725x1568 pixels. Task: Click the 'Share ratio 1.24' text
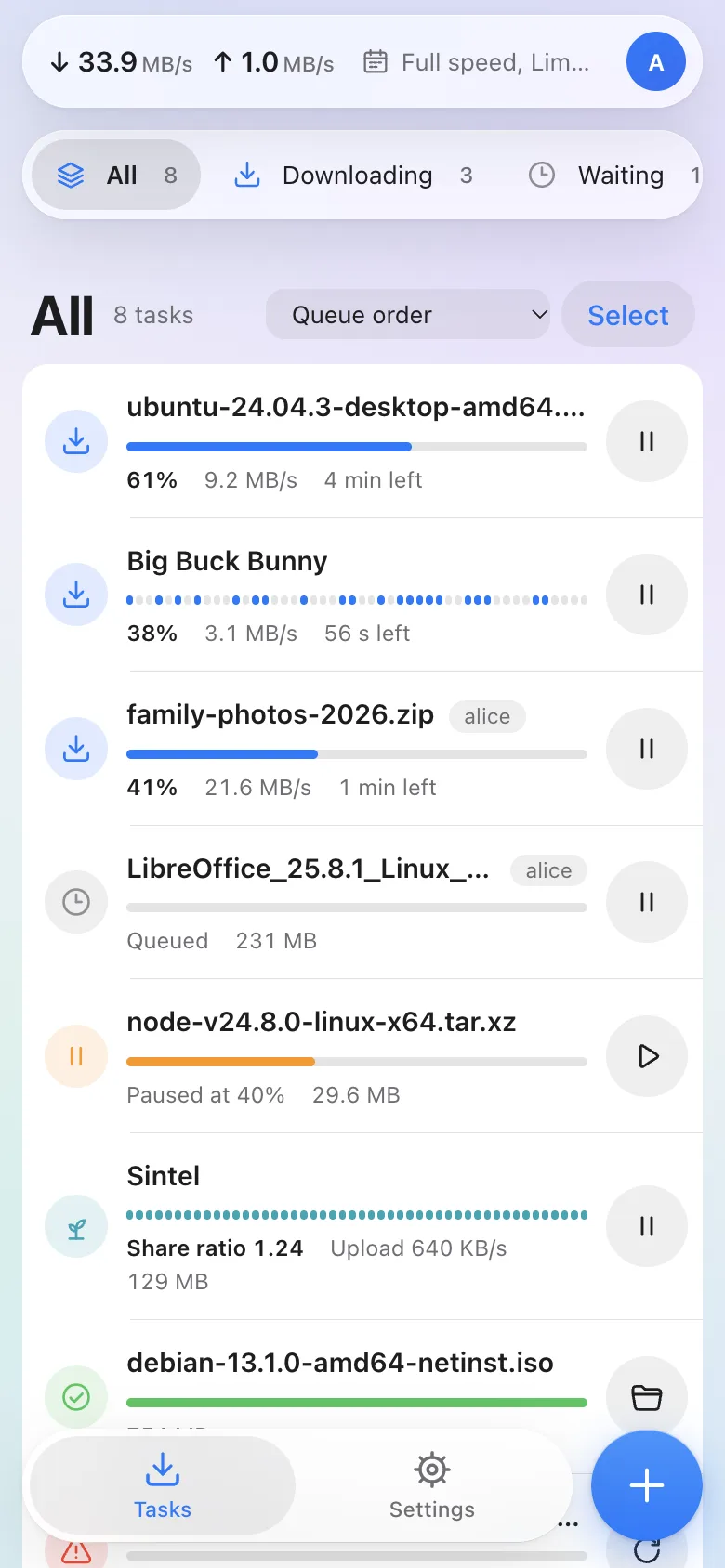[x=215, y=1248]
